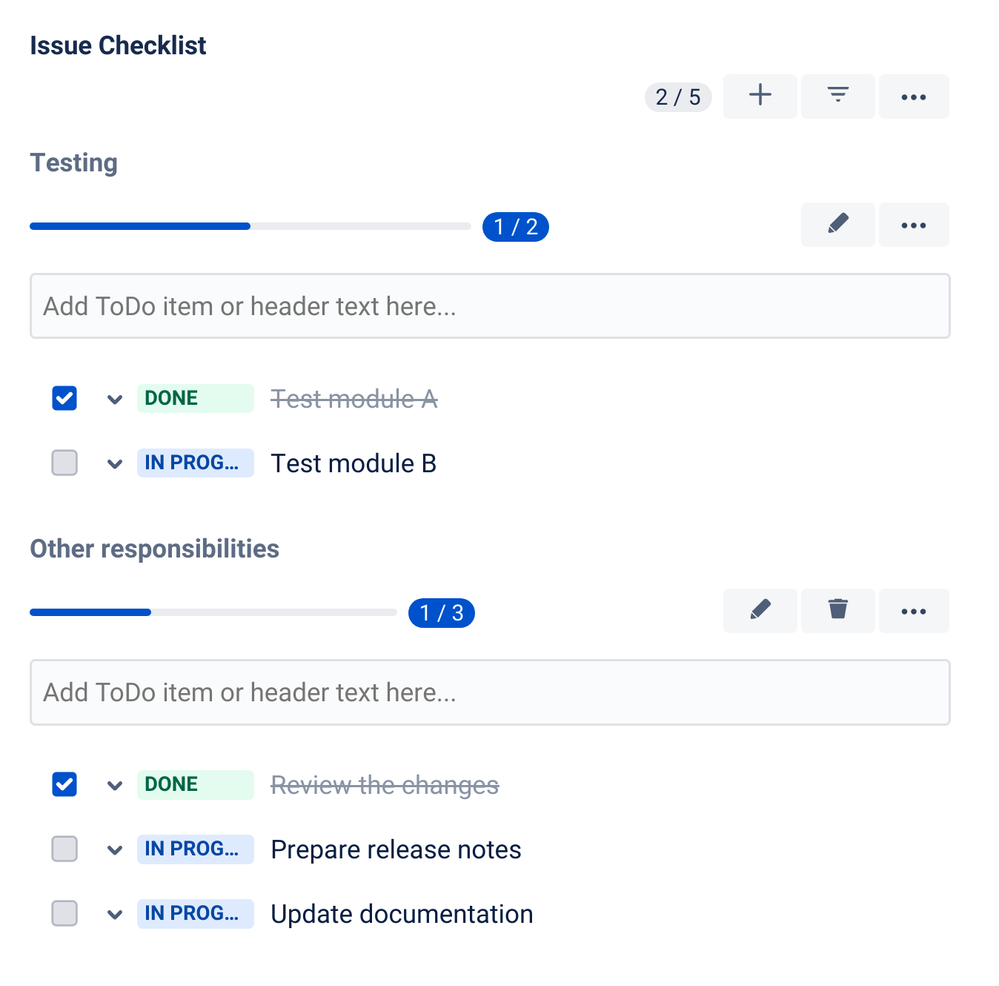The height and width of the screenshot is (986, 999).
Task: Check the Prepare release notes checkbox
Action: (64, 848)
